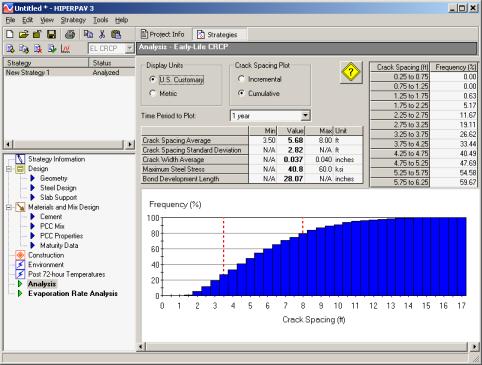This screenshot has height=365, width=482.
Task: Open Steel Design in the tree
Action: pos(58,188)
